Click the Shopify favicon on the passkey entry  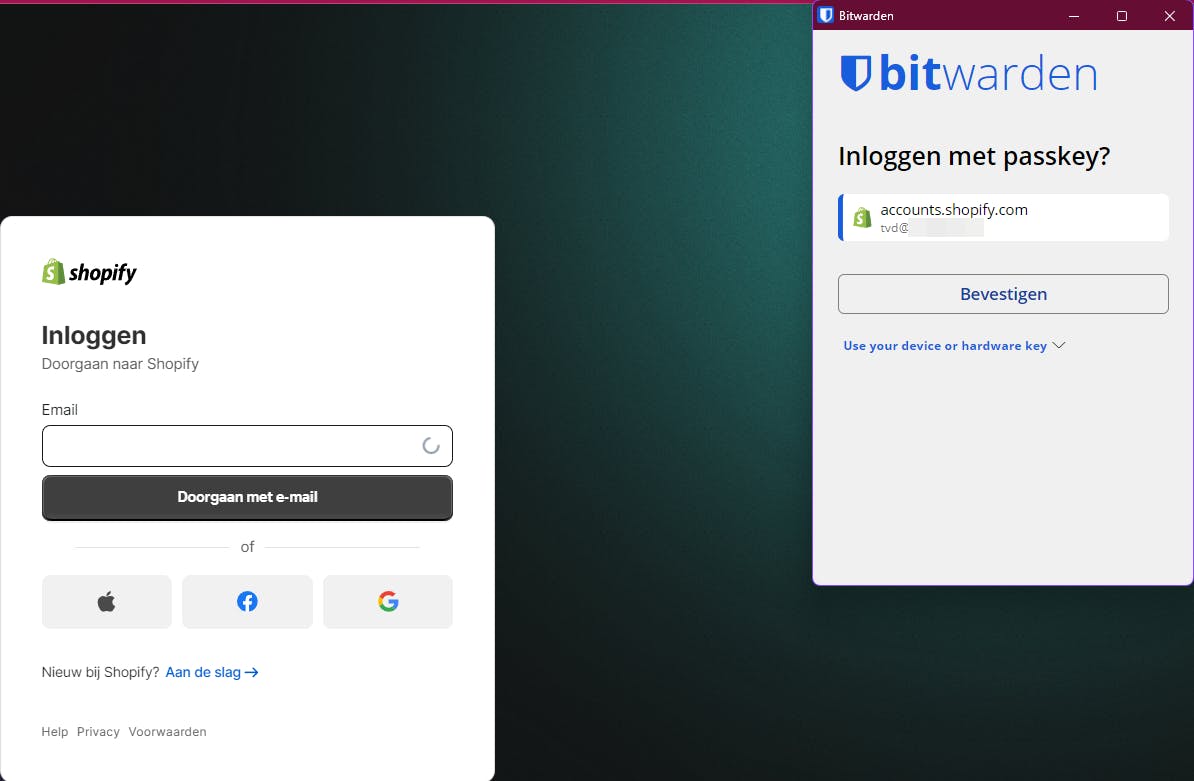tap(862, 217)
